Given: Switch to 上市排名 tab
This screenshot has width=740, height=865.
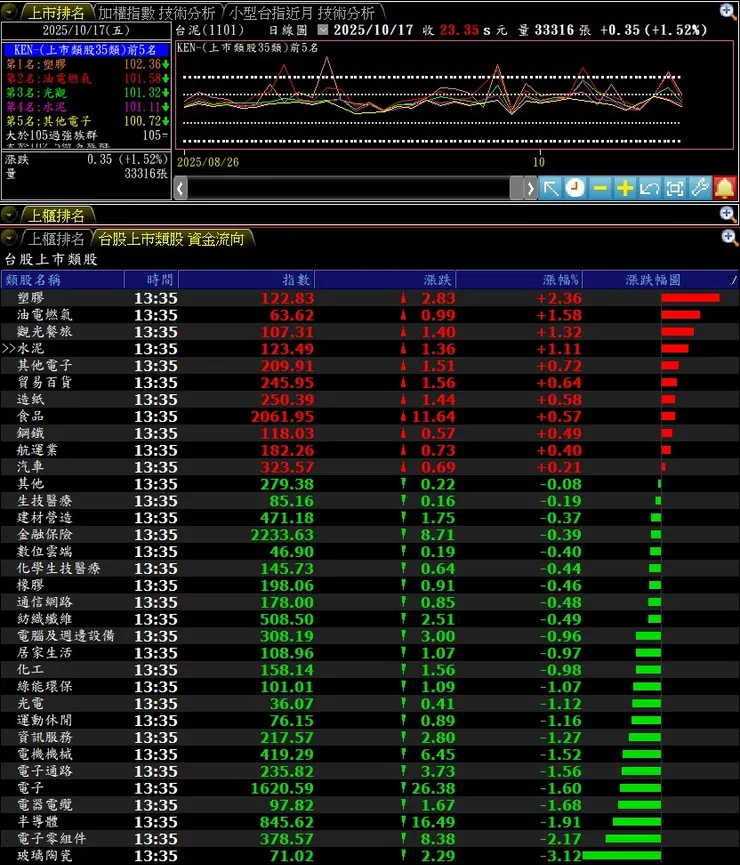Looking at the screenshot, I should point(55,12).
